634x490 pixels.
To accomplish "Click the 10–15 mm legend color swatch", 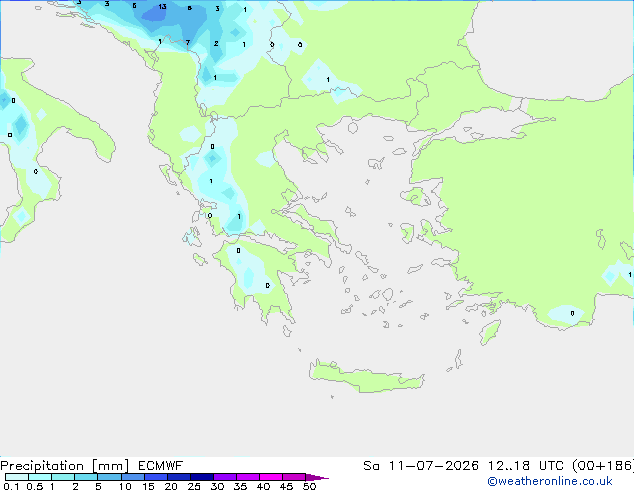I will tap(133, 477).
